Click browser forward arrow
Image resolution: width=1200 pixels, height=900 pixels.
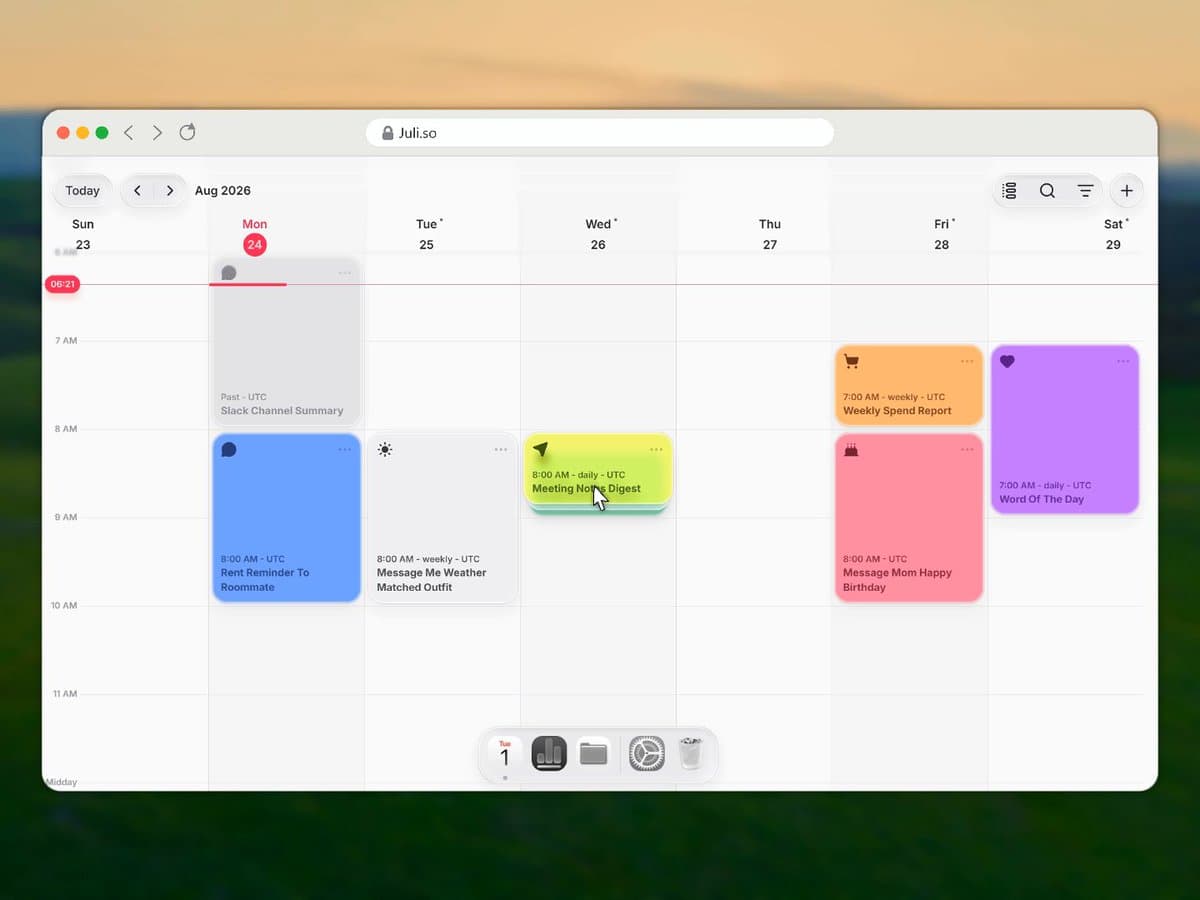click(x=157, y=132)
